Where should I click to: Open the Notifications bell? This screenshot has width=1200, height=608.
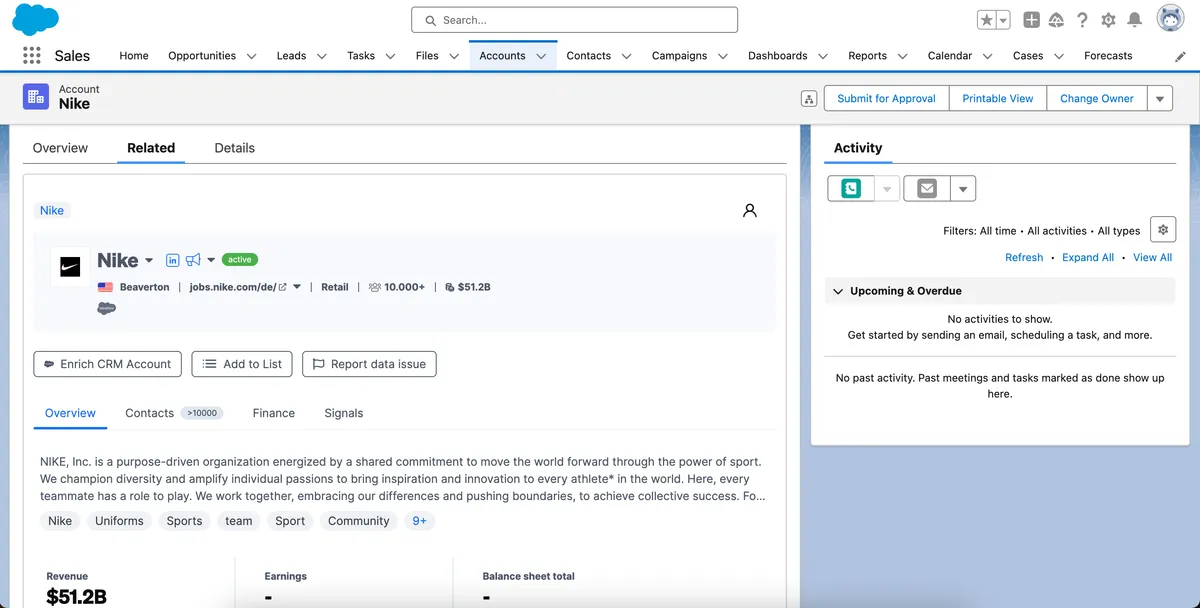point(1134,20)
